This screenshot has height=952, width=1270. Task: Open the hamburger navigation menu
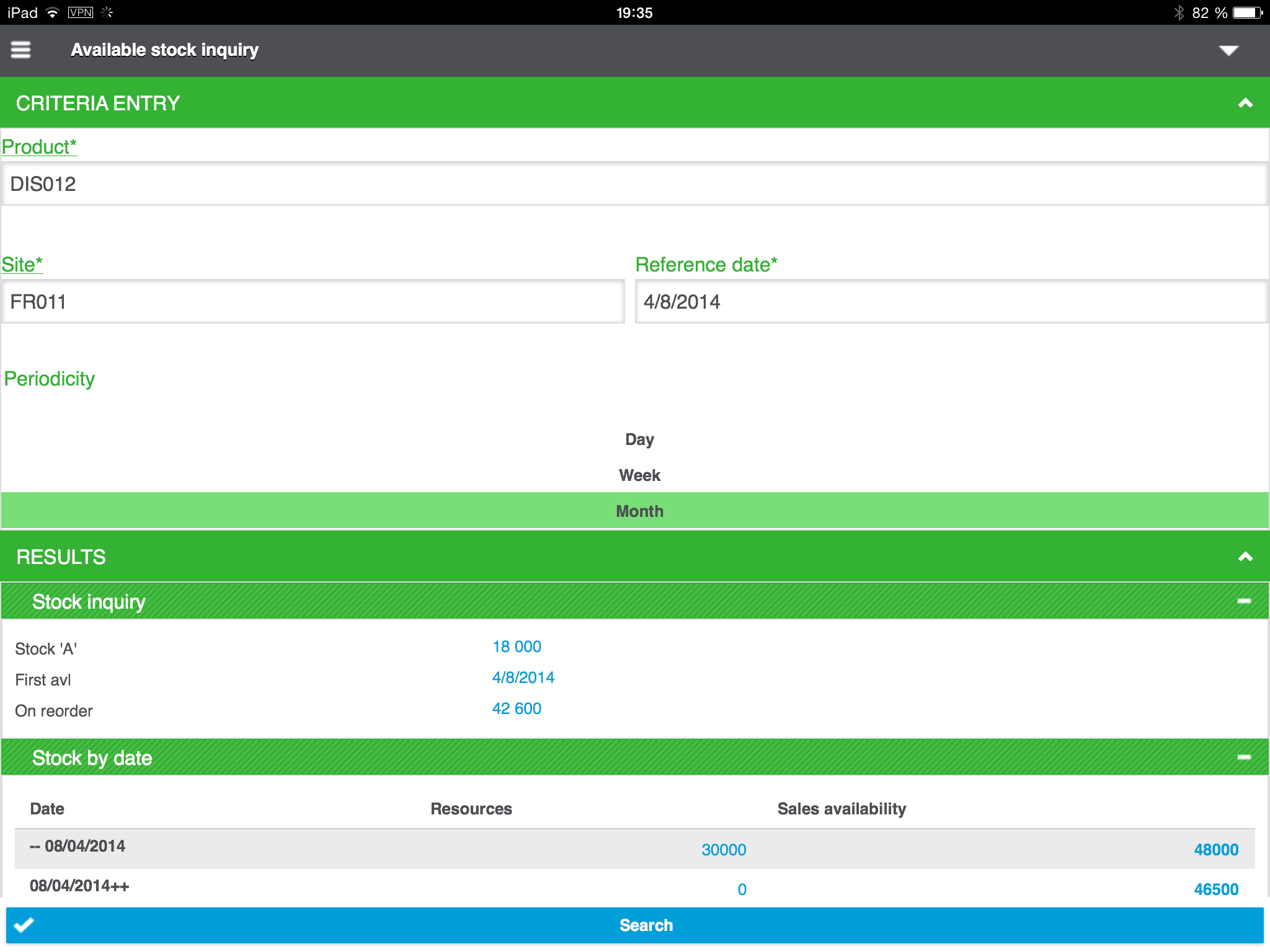[20, 50]
